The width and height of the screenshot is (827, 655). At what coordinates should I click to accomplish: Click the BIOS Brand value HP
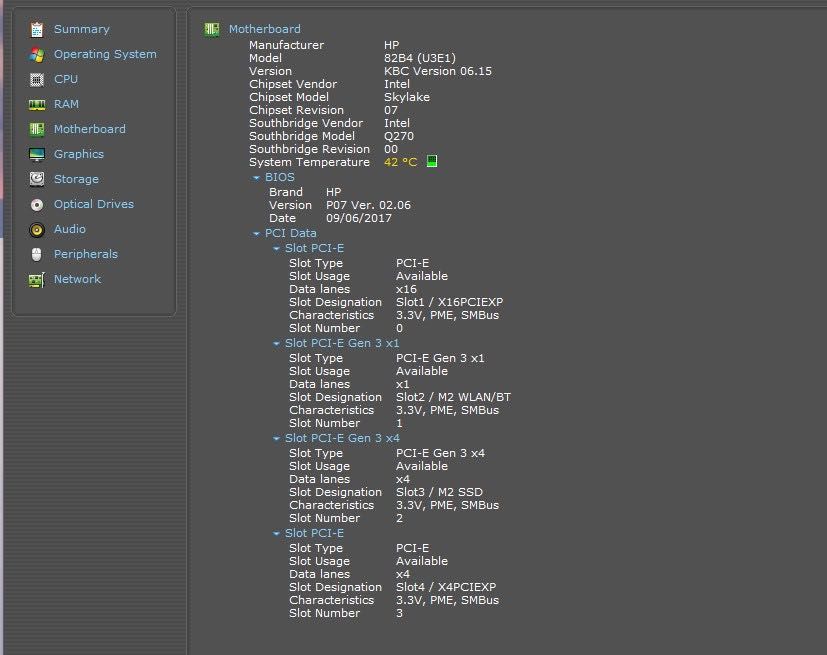coord(333,192)
